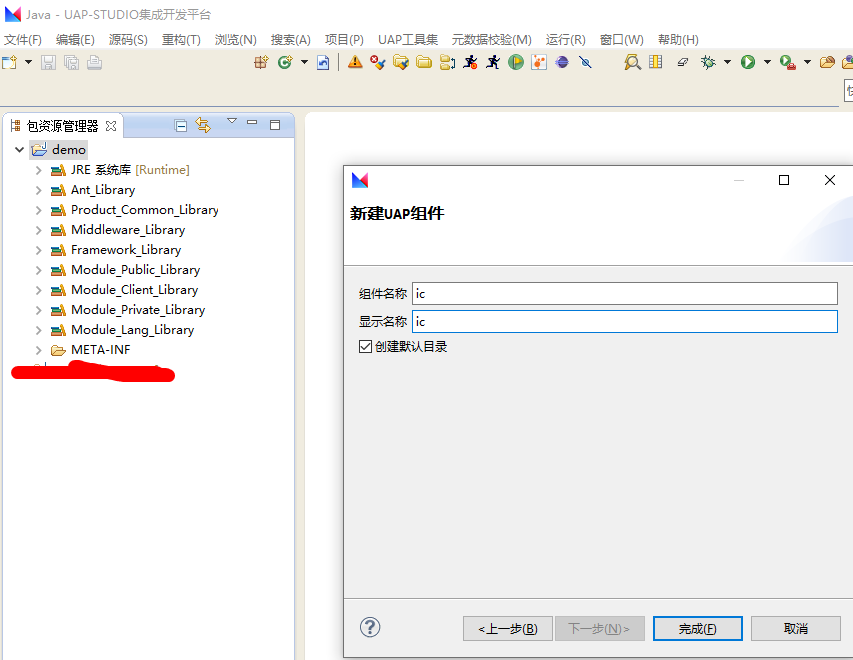Open the 文件(F) menu
This screenshot has width=853, height=660.
[x=23, y=40]
